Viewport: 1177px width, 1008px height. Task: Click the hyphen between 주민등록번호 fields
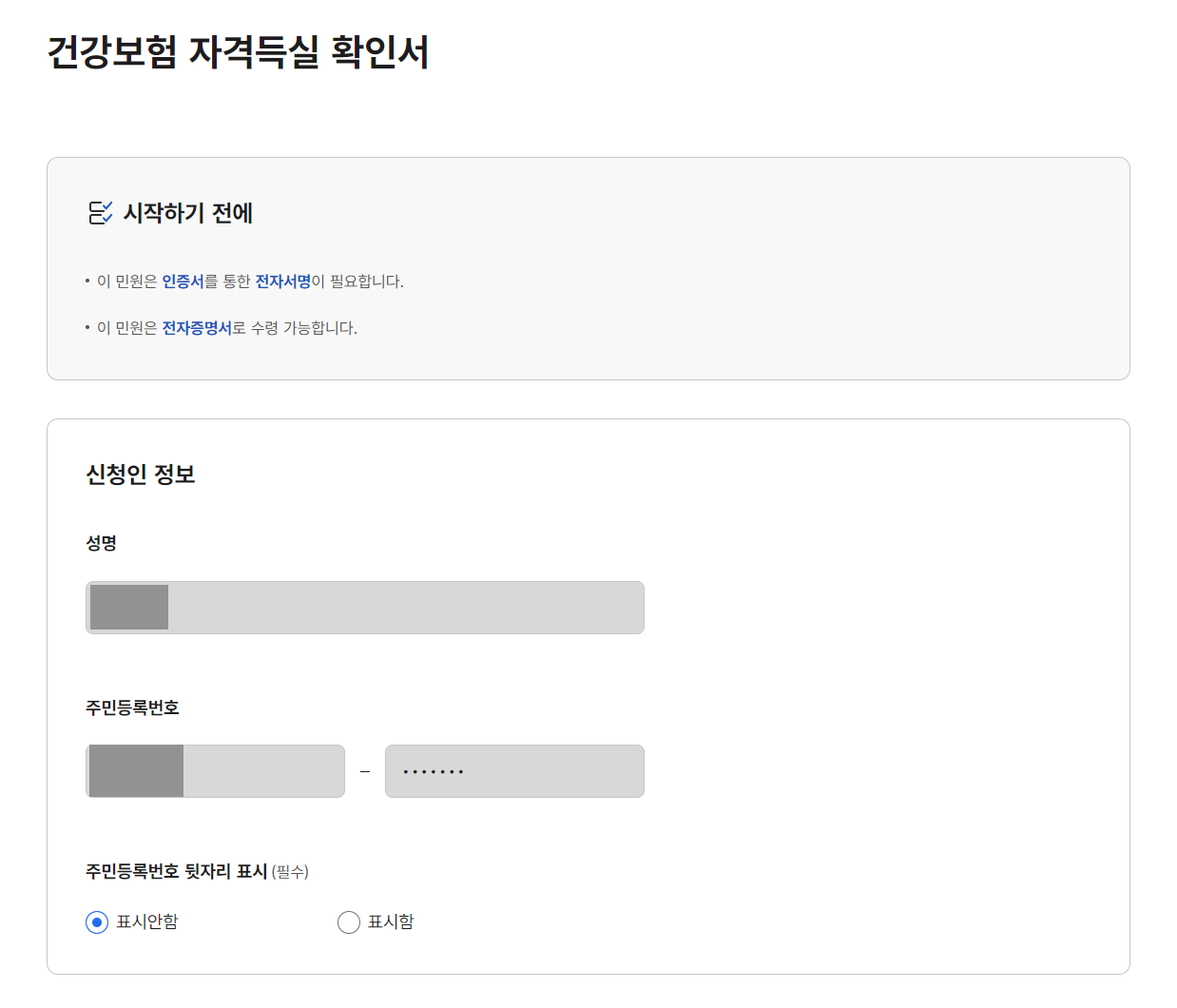click(364, 770)
